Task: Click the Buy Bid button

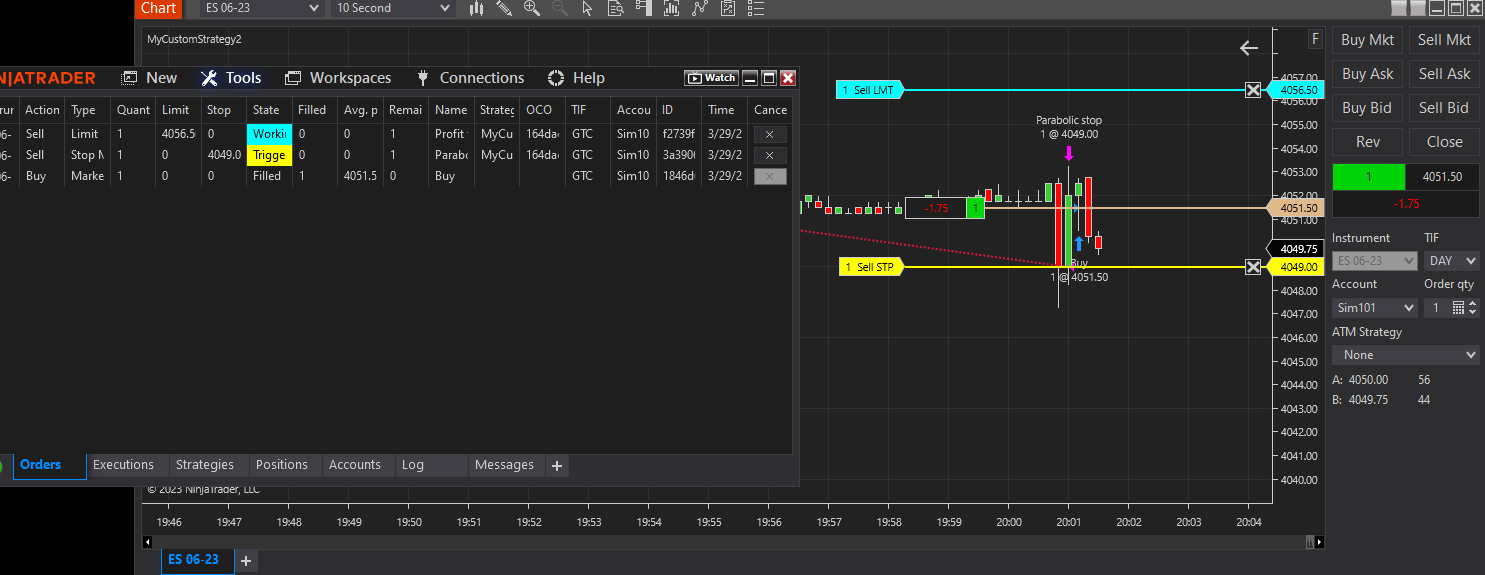Action: 1367,108
